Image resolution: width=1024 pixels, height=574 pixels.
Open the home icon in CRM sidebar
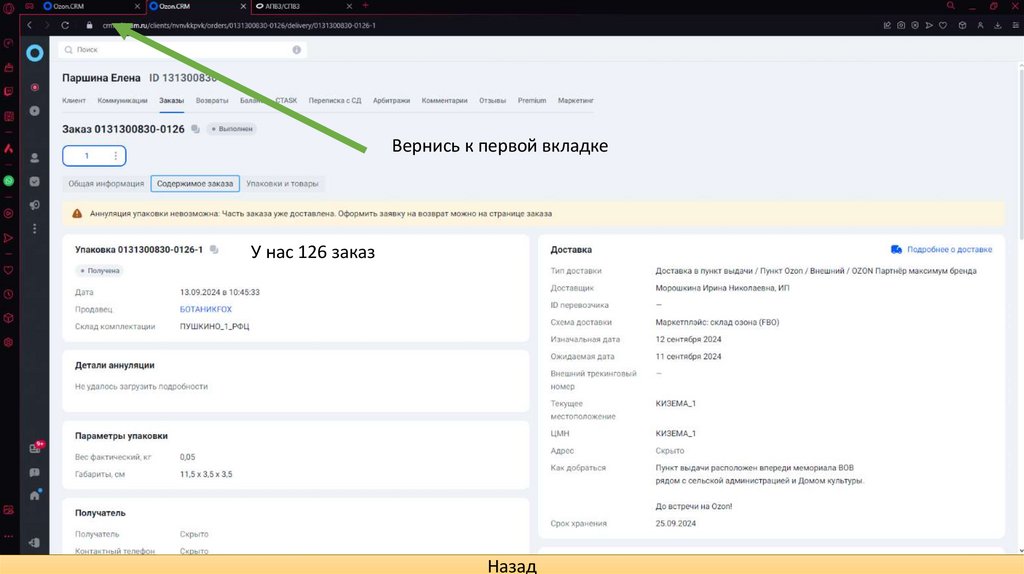35,495
